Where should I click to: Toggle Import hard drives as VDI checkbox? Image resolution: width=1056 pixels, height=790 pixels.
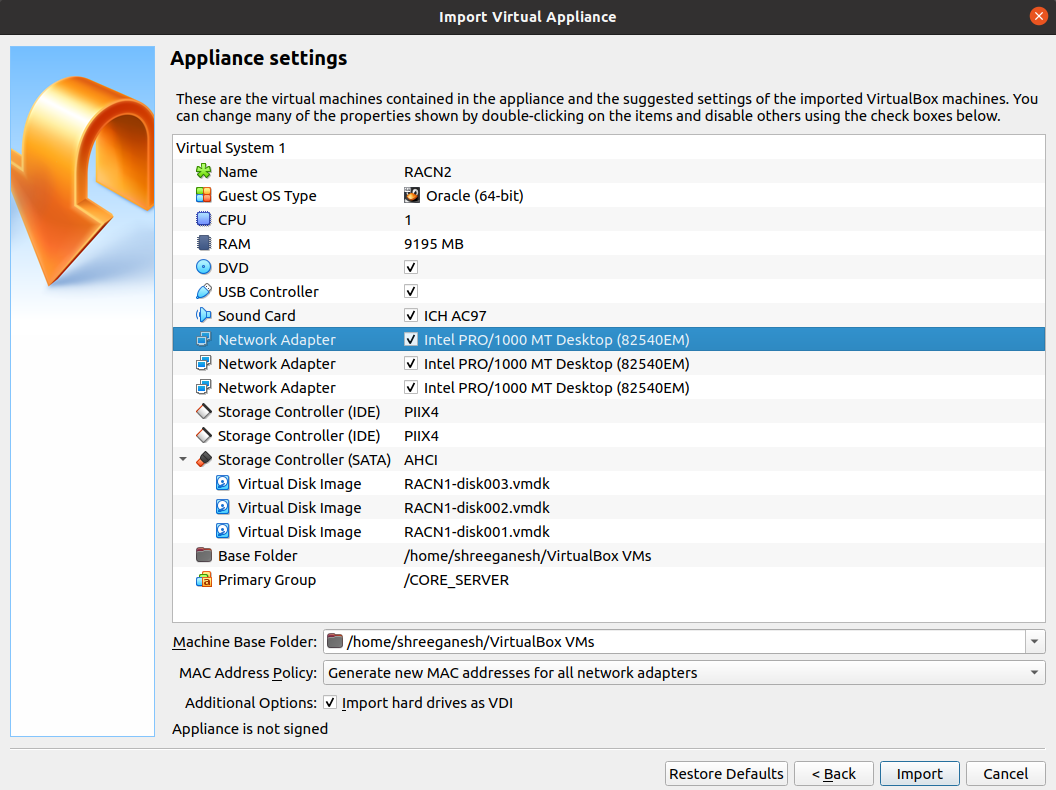(330, 702)
